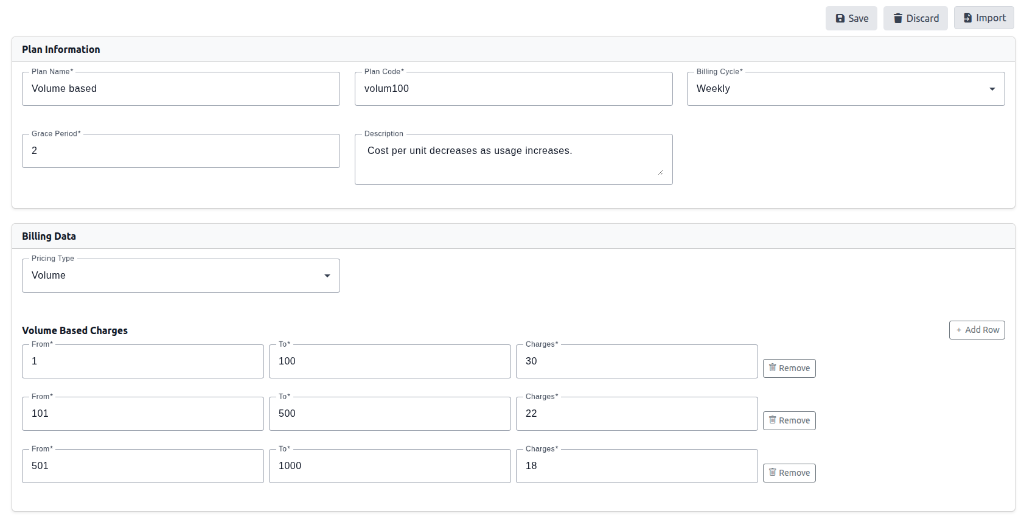Select the To field containing 1000
Viewport: 1024px width, 531px height.
[389, 466]
